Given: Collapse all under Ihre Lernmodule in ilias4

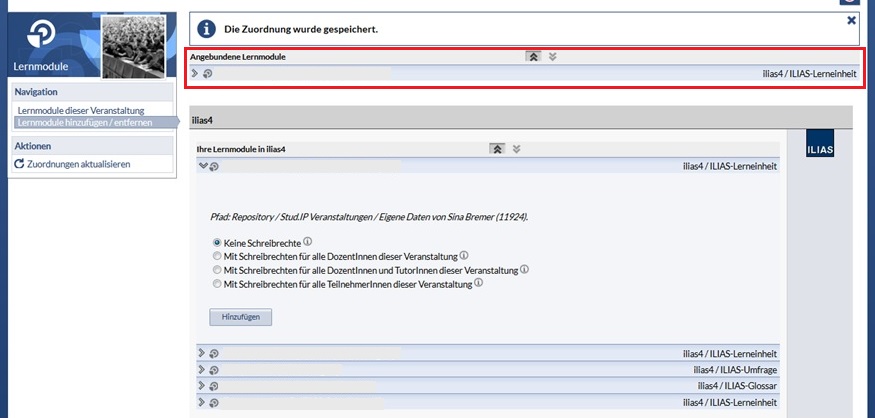Looking at the screenshot, I should [x=497, y=149].
